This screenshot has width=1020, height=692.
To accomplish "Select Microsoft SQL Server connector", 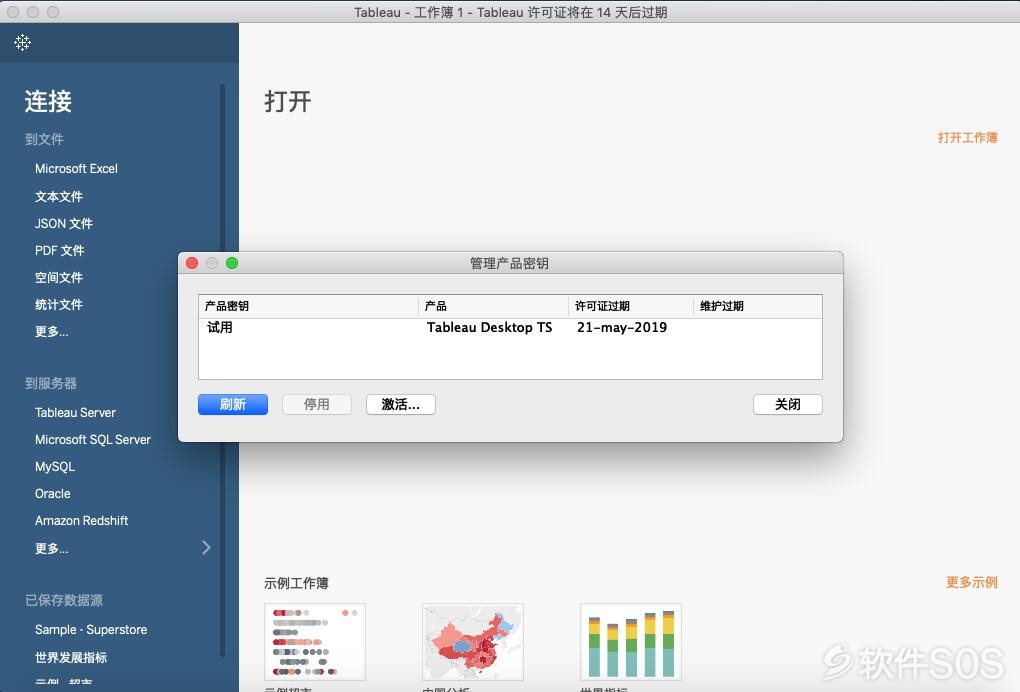I will 92,440.
